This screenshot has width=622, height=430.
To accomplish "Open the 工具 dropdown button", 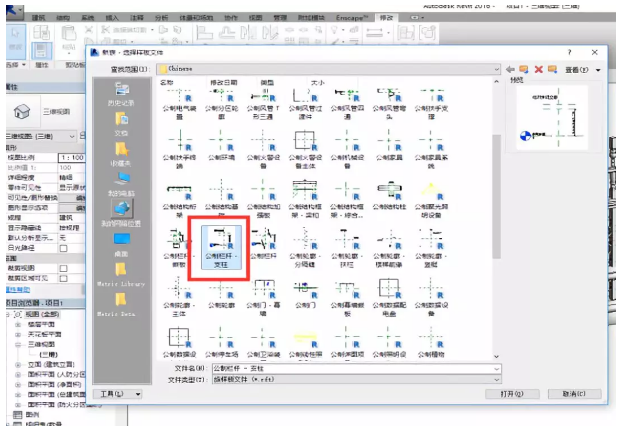I will (118, 394).
